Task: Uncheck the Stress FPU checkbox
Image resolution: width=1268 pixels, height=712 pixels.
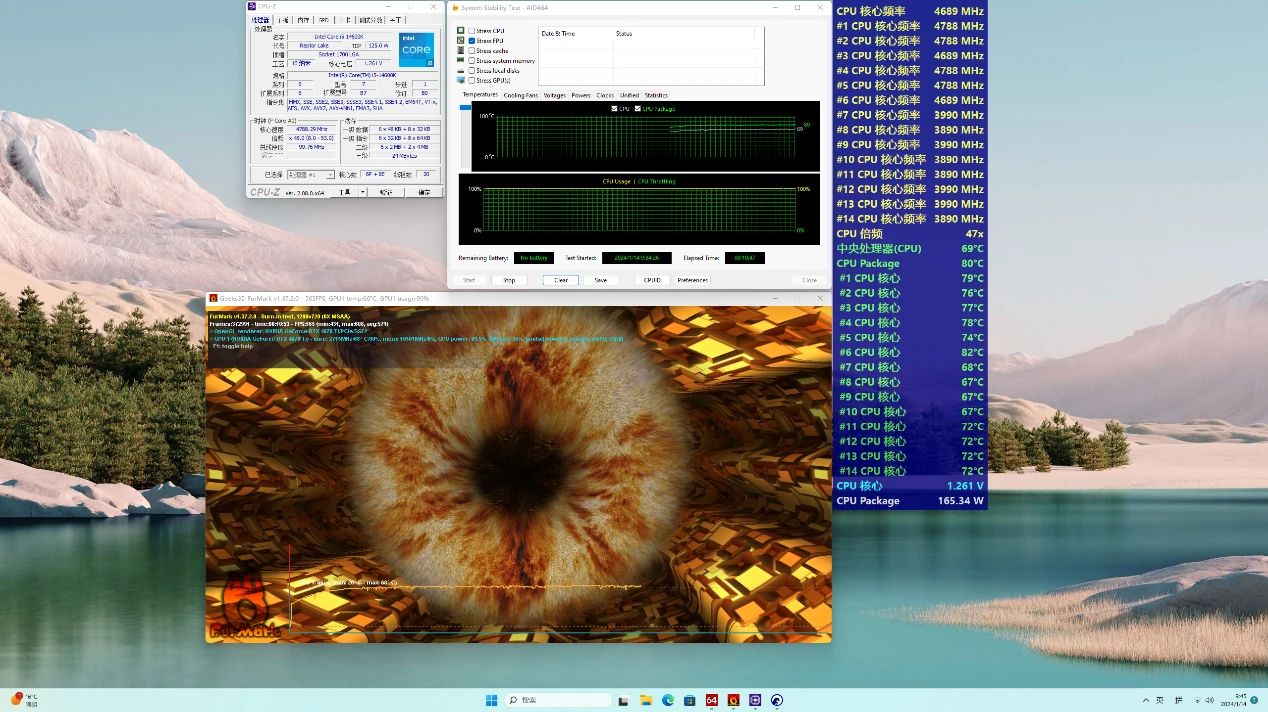Action: click(472, 41)
